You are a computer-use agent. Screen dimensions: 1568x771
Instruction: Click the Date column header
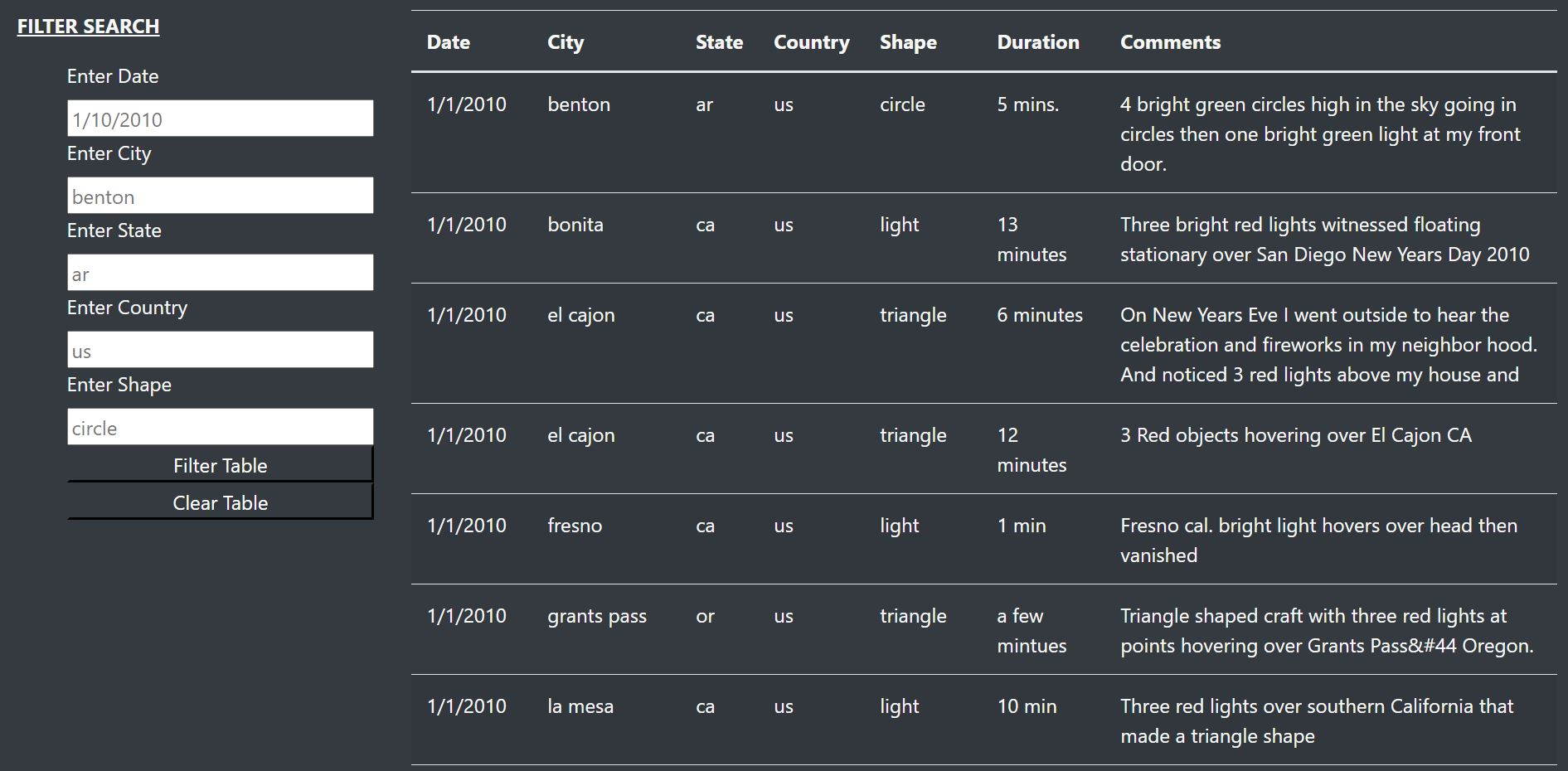[449, 42]
